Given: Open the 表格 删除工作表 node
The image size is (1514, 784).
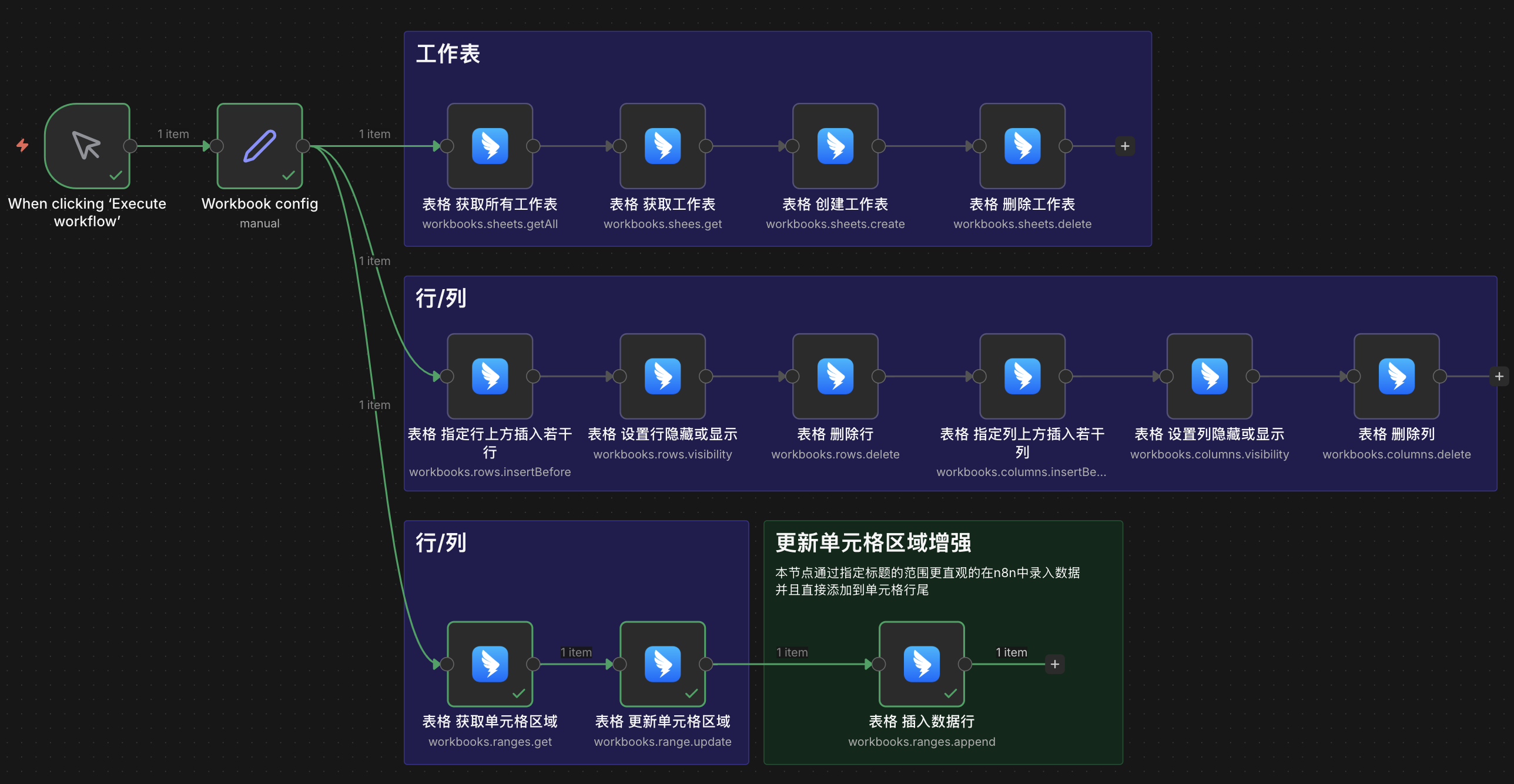Looking at the screenshot, I should [1023, 146].
